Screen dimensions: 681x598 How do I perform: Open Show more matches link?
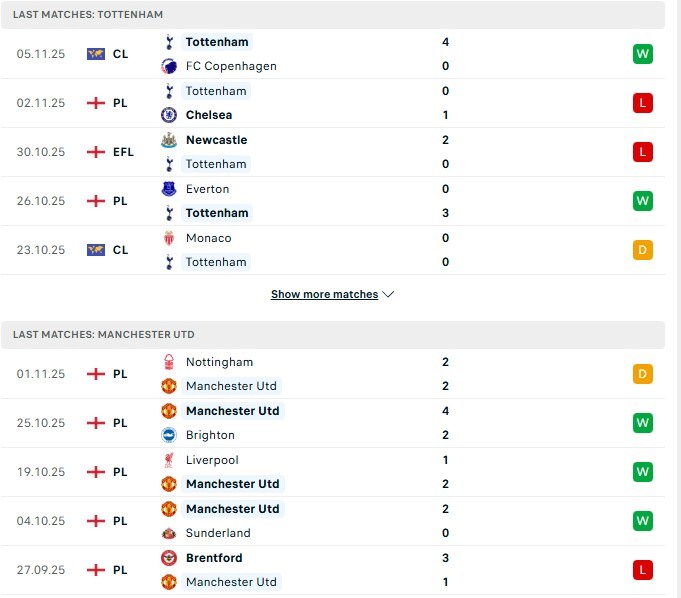click(x=324, y=295)
